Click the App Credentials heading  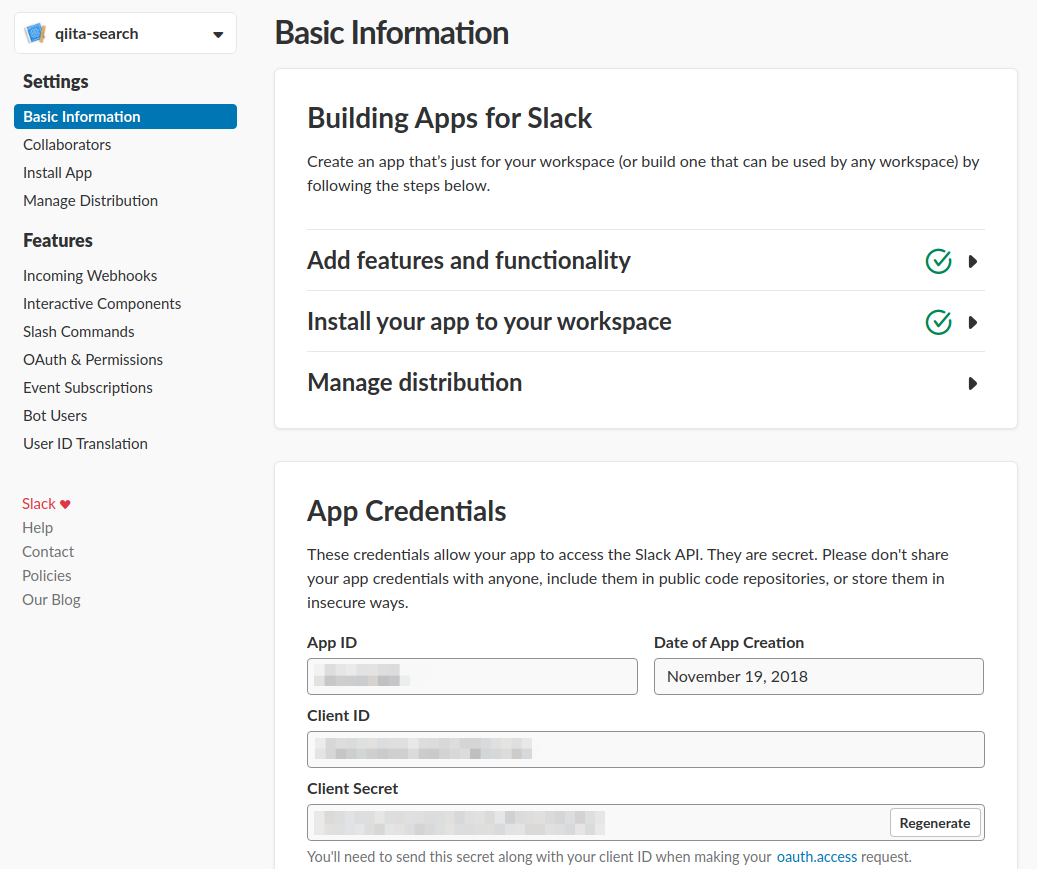click(407, 511)
